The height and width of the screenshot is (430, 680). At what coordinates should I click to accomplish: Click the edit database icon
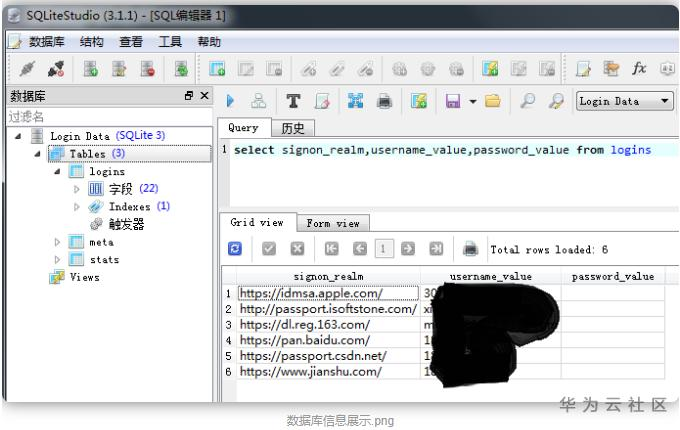119,68
